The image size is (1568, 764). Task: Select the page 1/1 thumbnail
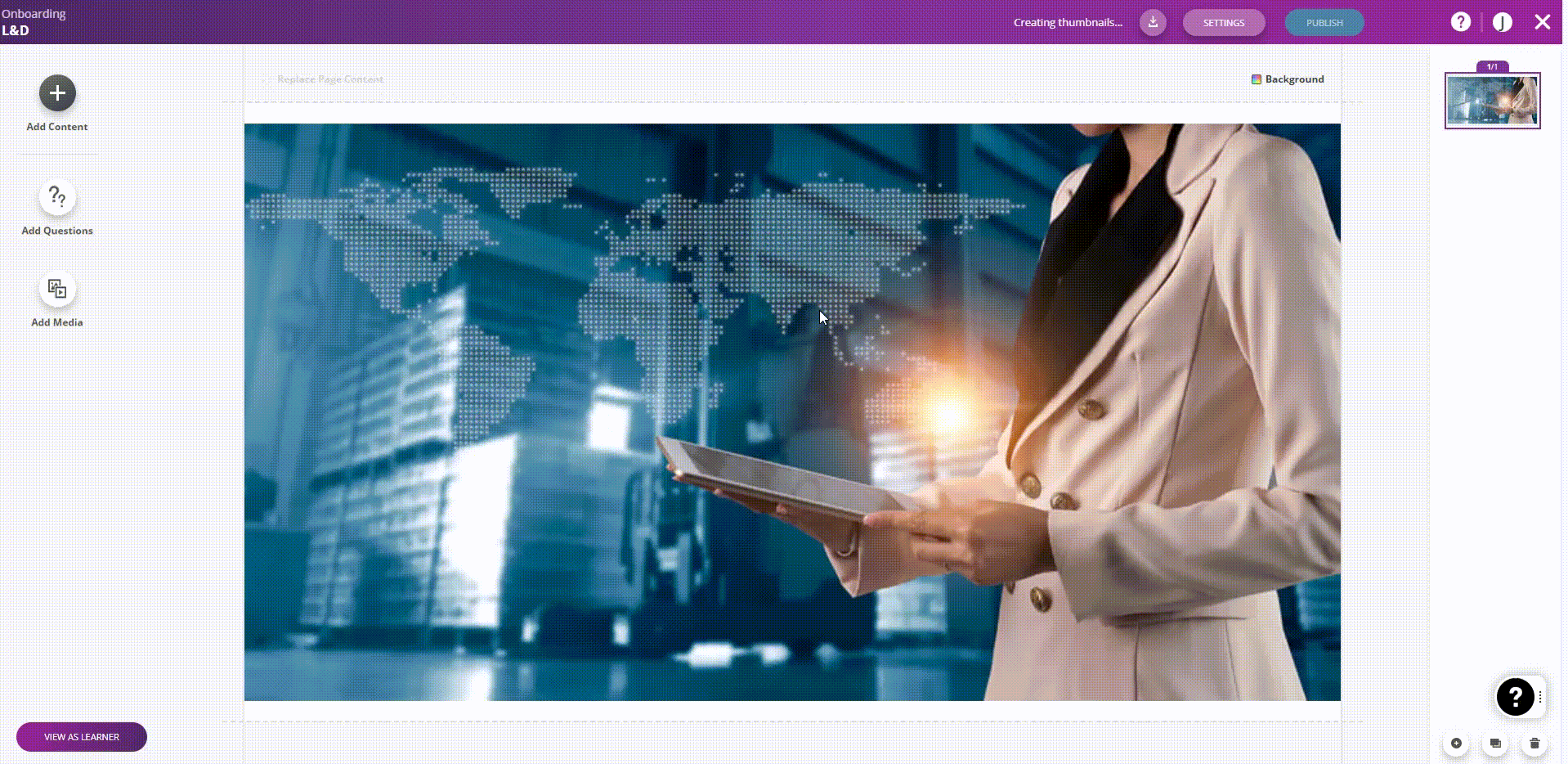tap(1492, 101)
